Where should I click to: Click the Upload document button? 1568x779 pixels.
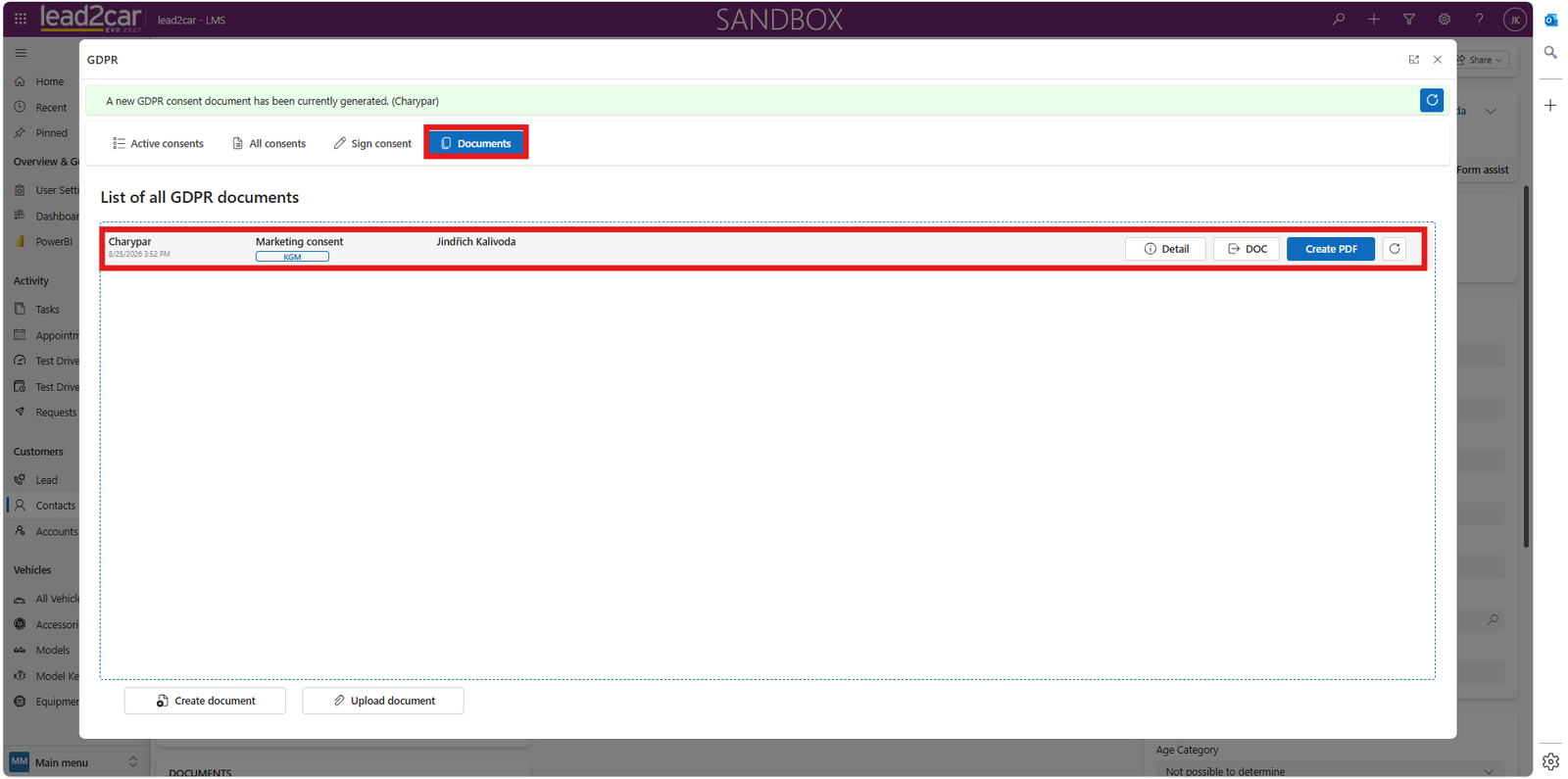pyautogui.click(x=383, y=701)
